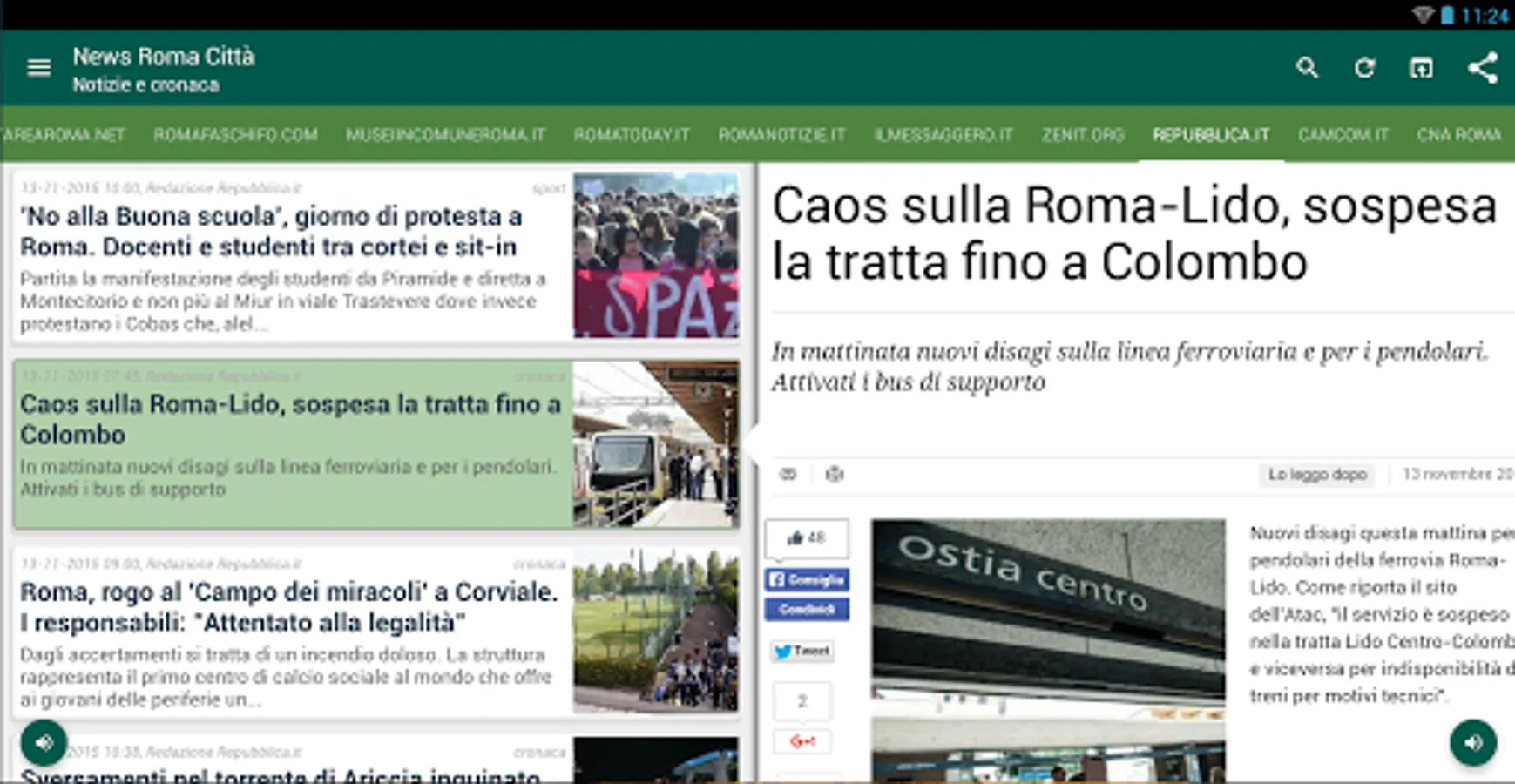The width and height of the screenshot is (1515, 784).
Task: Click the 'cronaca' label on Corviale article
Action: tap(539, 564)
